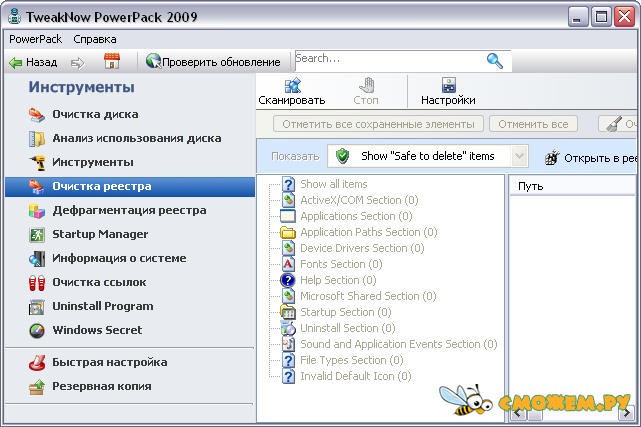This screenshot has height=427, width=641.
Task: Select Startup Section (0) row
Action: (x=345, y=312)
